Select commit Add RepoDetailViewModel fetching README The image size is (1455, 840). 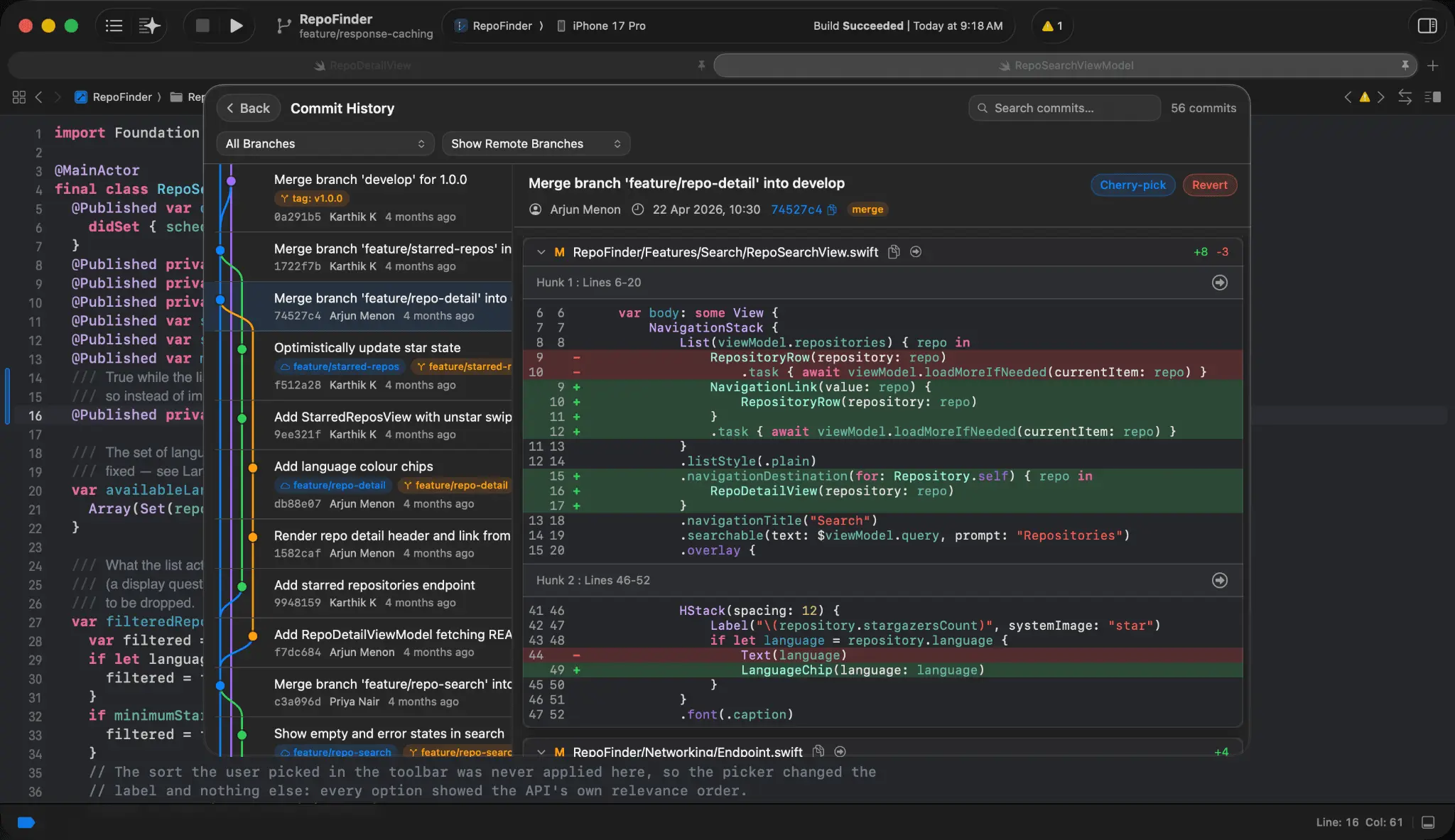(x=358, y=643)
